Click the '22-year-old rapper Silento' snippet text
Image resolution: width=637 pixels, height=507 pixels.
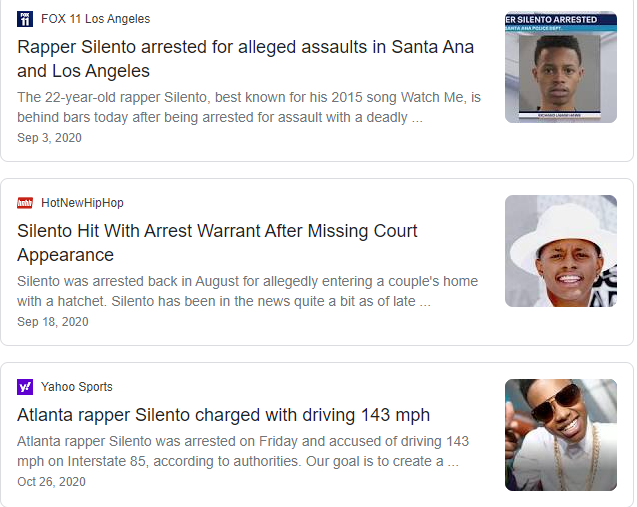249,107
